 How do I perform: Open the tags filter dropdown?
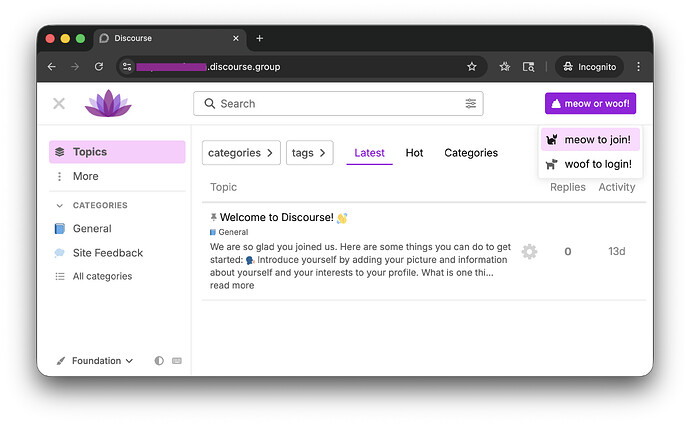click(309, 153)
